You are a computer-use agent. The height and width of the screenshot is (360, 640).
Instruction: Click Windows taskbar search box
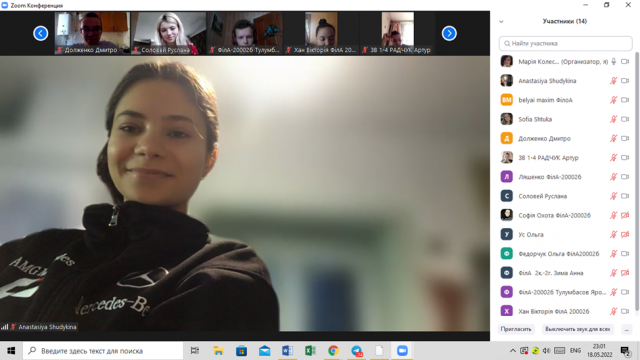click(103, 351)
